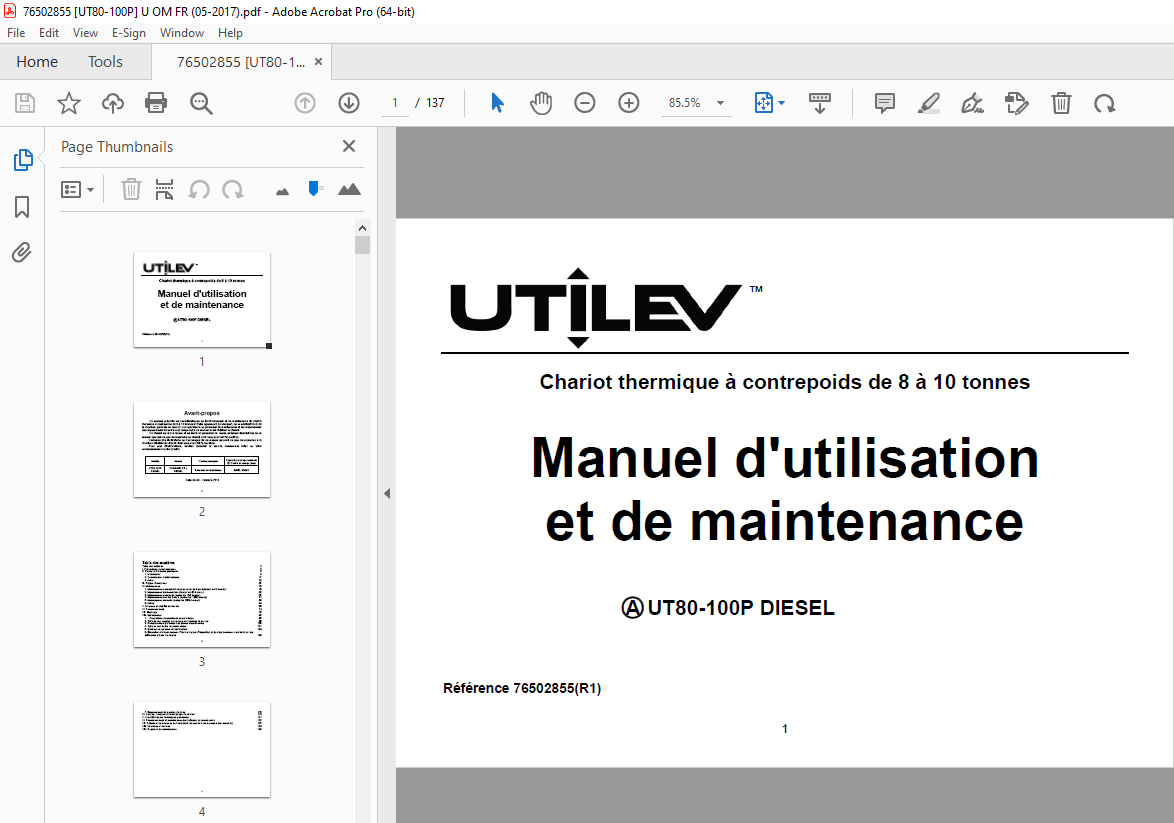
Task: Collapse the navigation pane arrow
Action: [x=387, y=494]
